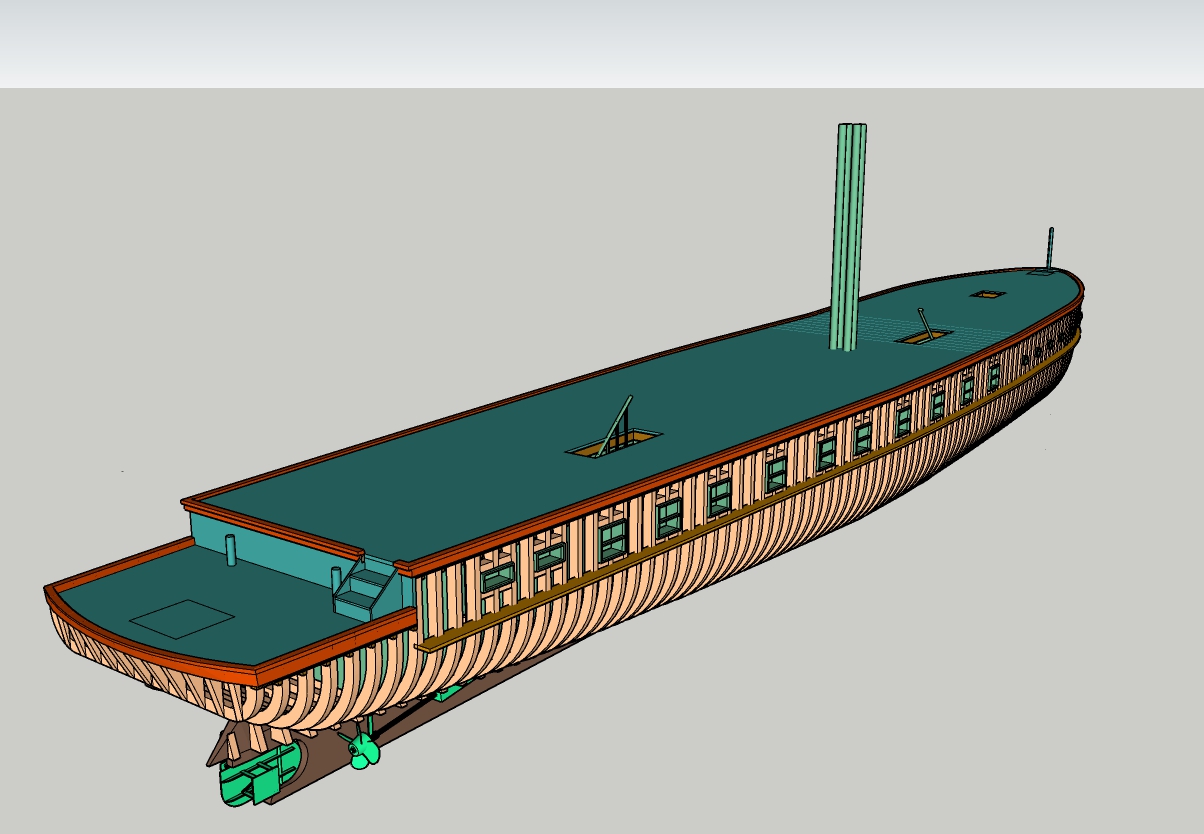Click the thin post at the ship's bow

[x=1050, y=247]
